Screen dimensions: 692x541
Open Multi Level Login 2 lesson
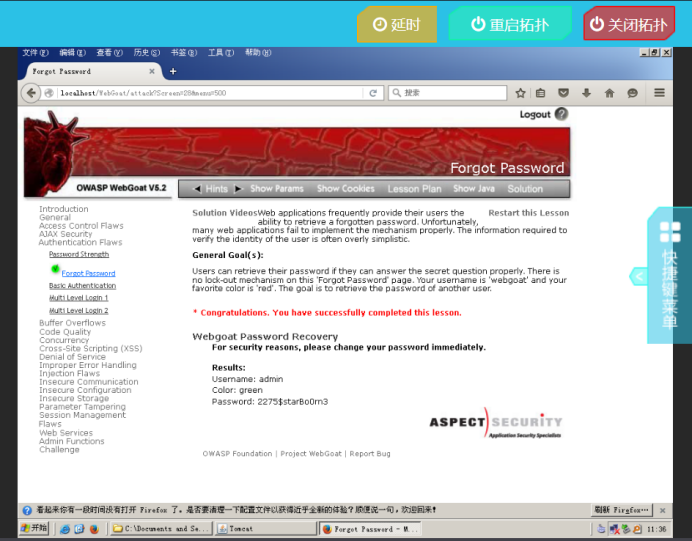point(79,311)
